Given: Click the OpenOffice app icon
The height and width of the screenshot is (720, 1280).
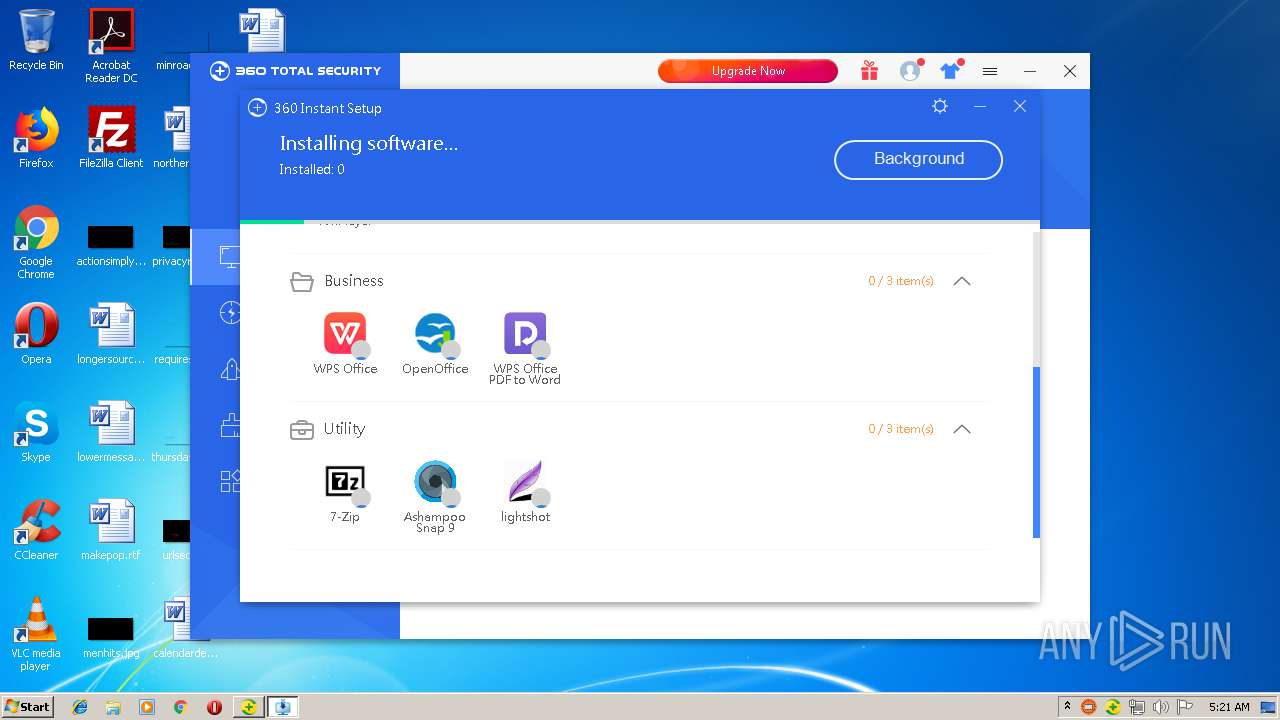Looking at the screenshot, I should [x=435, y=333].
